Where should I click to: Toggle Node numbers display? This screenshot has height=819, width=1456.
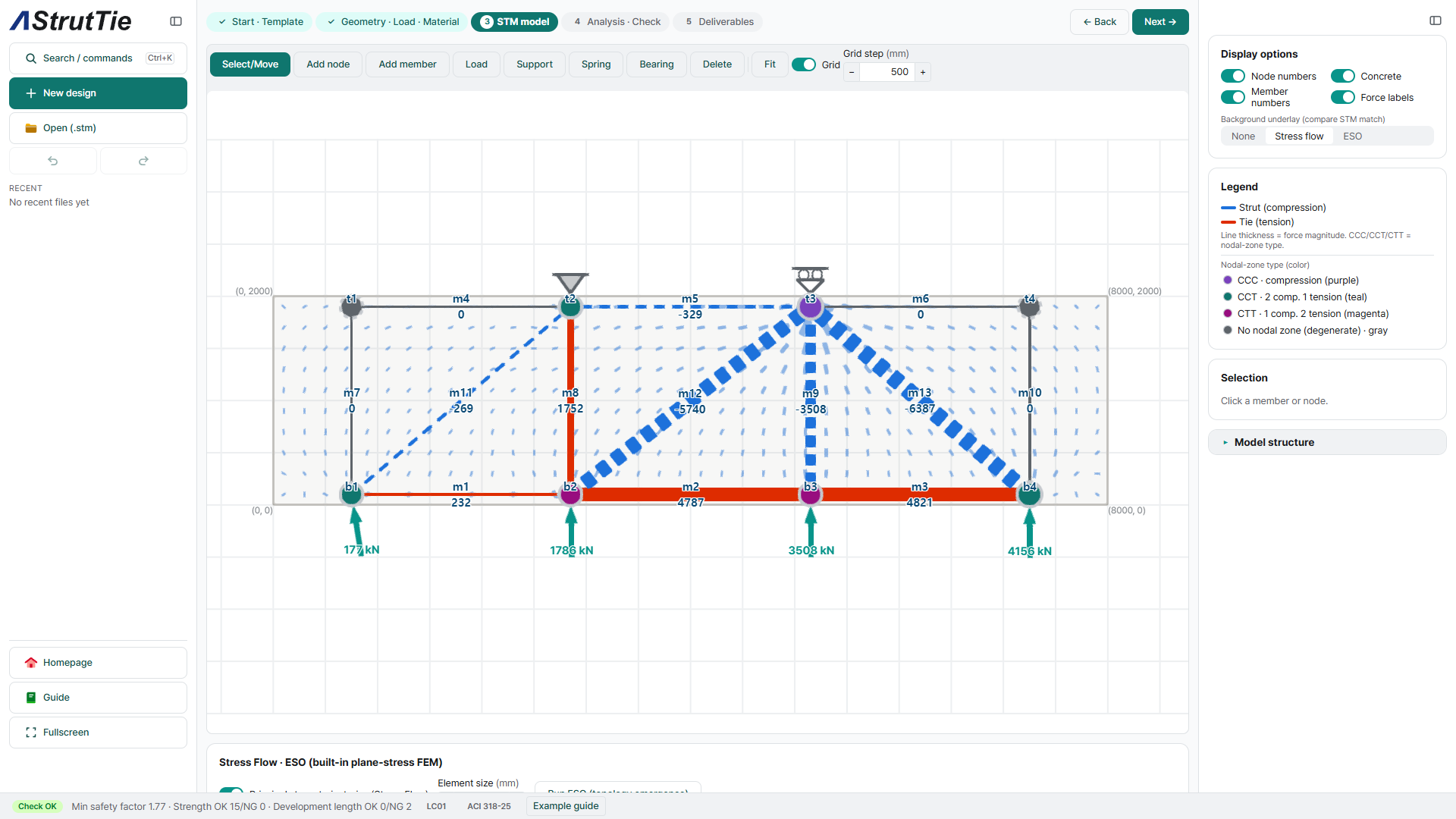click(1233, 76)
